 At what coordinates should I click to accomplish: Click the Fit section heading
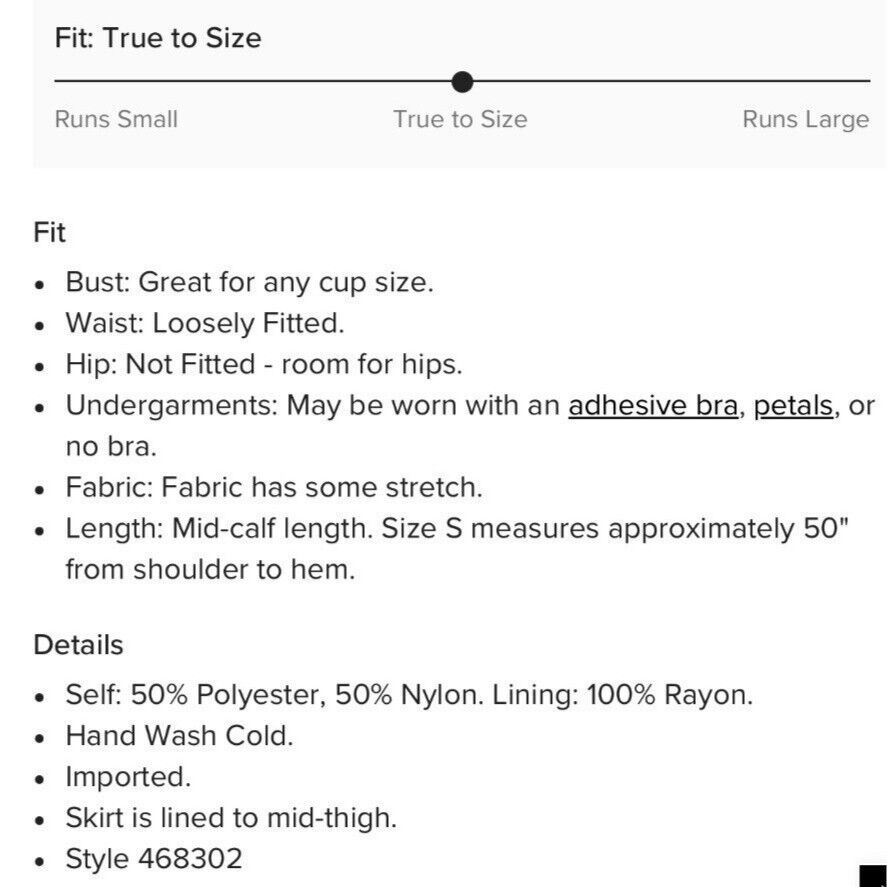tap(49, 232)
